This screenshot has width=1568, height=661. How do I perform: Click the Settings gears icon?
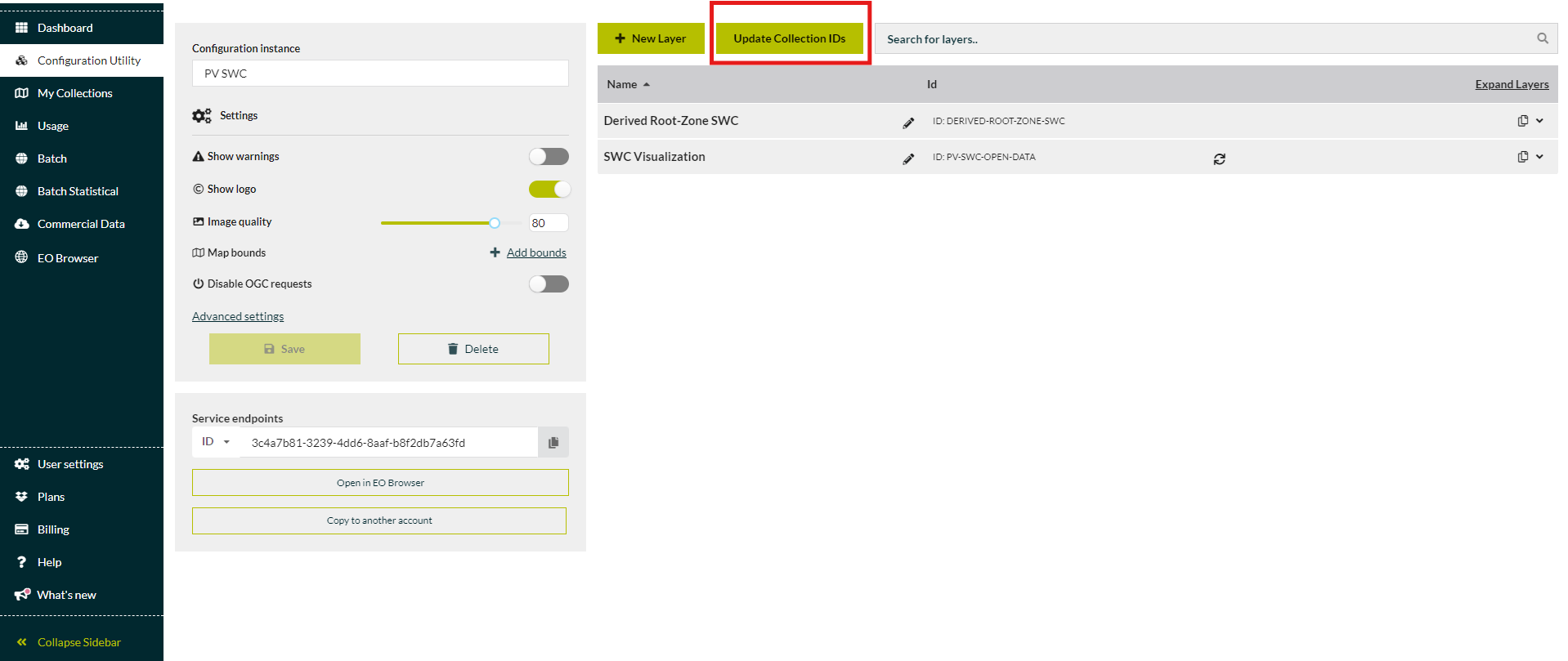[x=202, y=116]
